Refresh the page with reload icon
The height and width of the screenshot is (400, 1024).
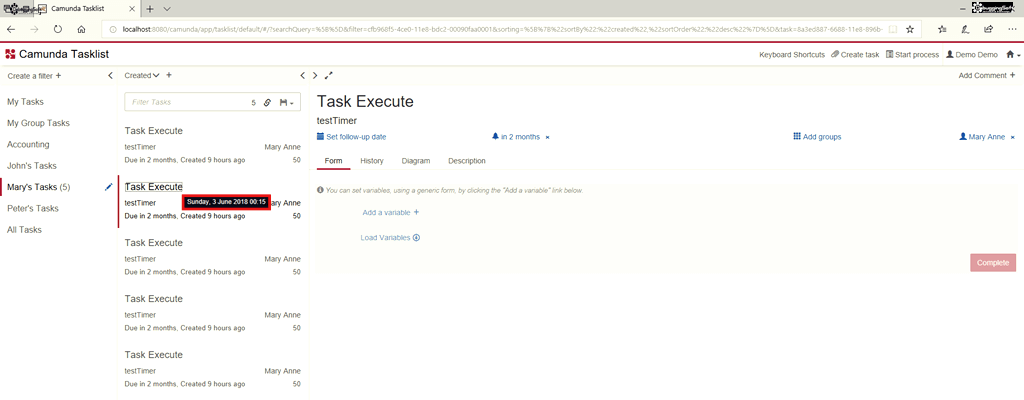57,29
